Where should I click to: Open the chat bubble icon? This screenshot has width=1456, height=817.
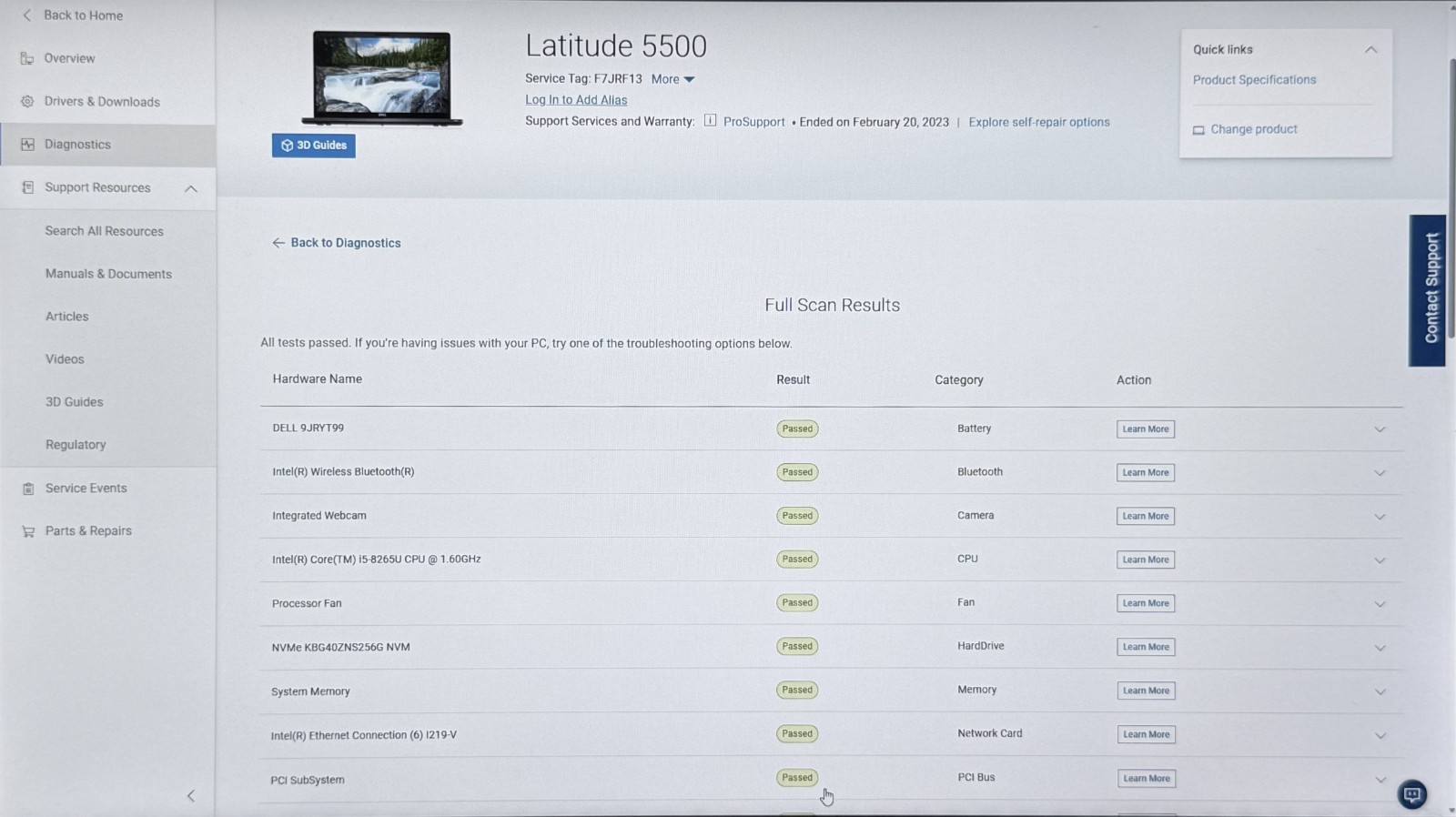pyautogui.click(x=1412, y=794)
